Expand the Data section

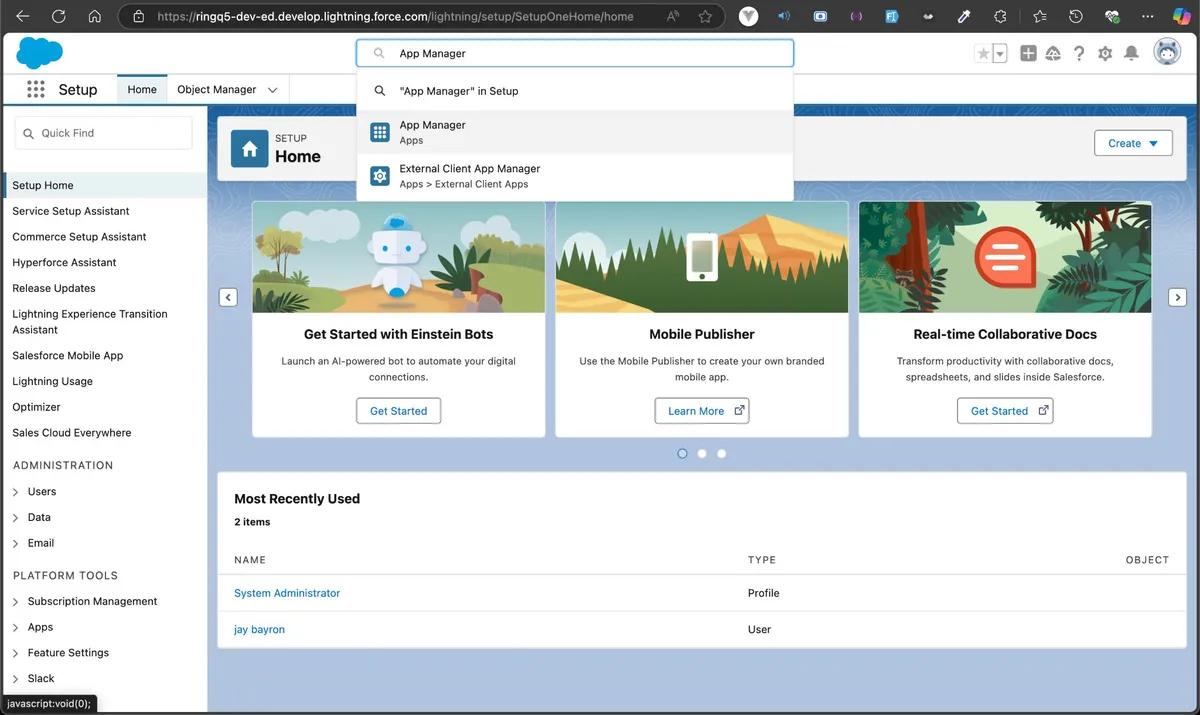pyautogui.click(x=15, y=518)
